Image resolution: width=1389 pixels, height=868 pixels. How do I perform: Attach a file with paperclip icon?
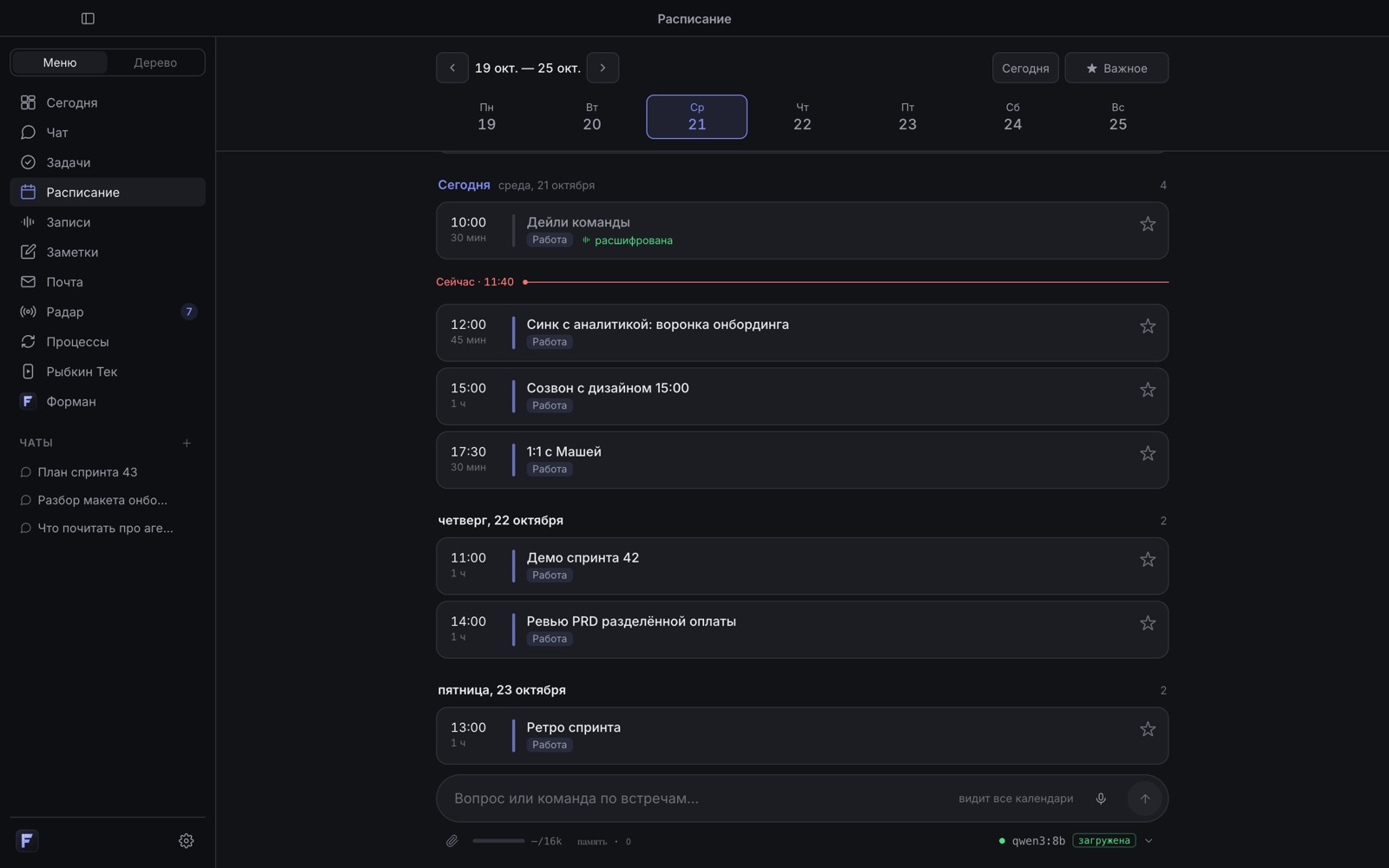(x=451, y=841)
